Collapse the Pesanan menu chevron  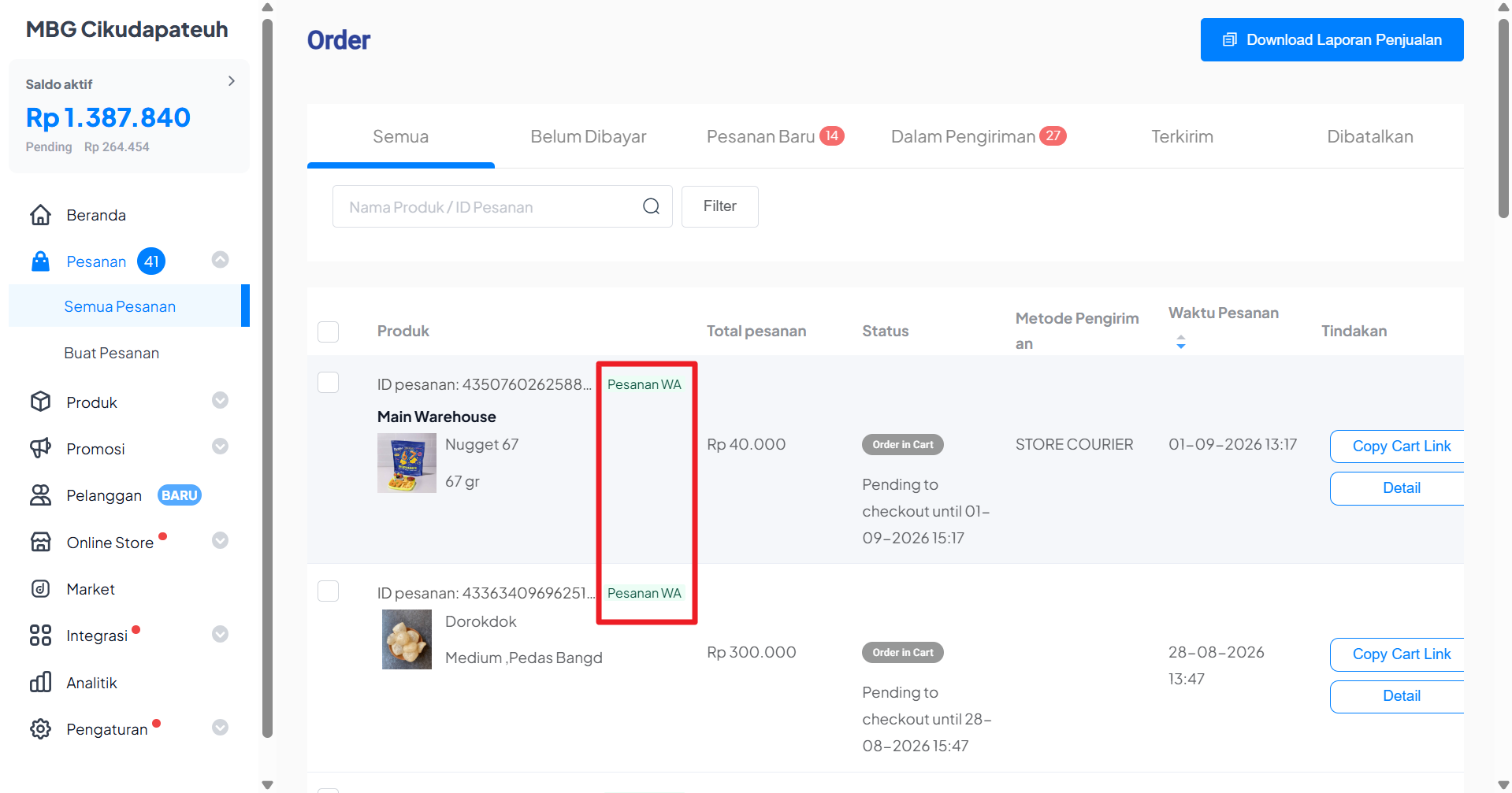221,260
